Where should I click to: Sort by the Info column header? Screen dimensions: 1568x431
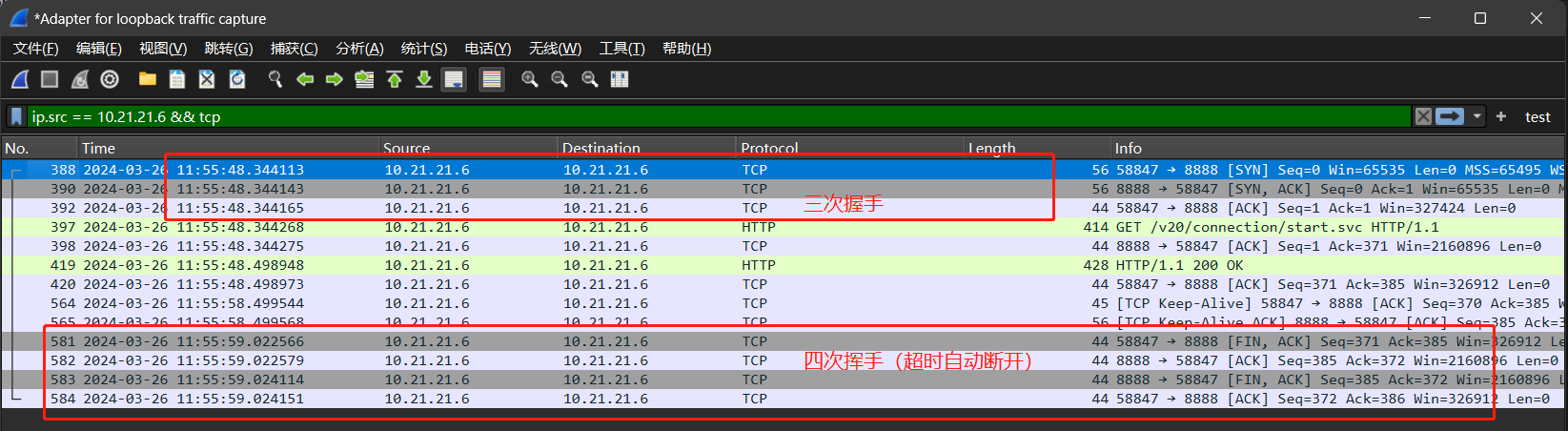1337,148
